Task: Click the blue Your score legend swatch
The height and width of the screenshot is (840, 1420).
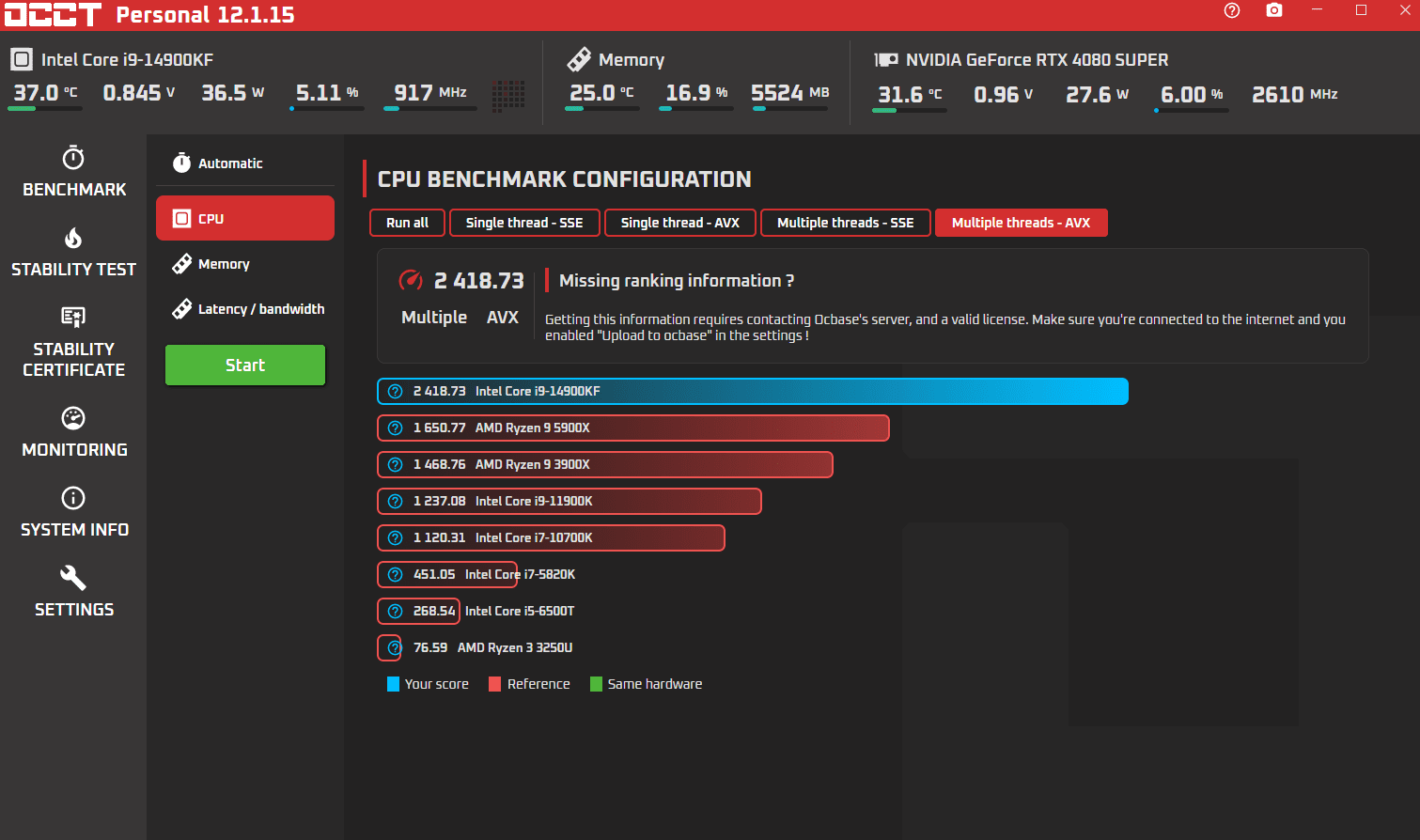Action: pyautogui.click(x=393, y=684)
